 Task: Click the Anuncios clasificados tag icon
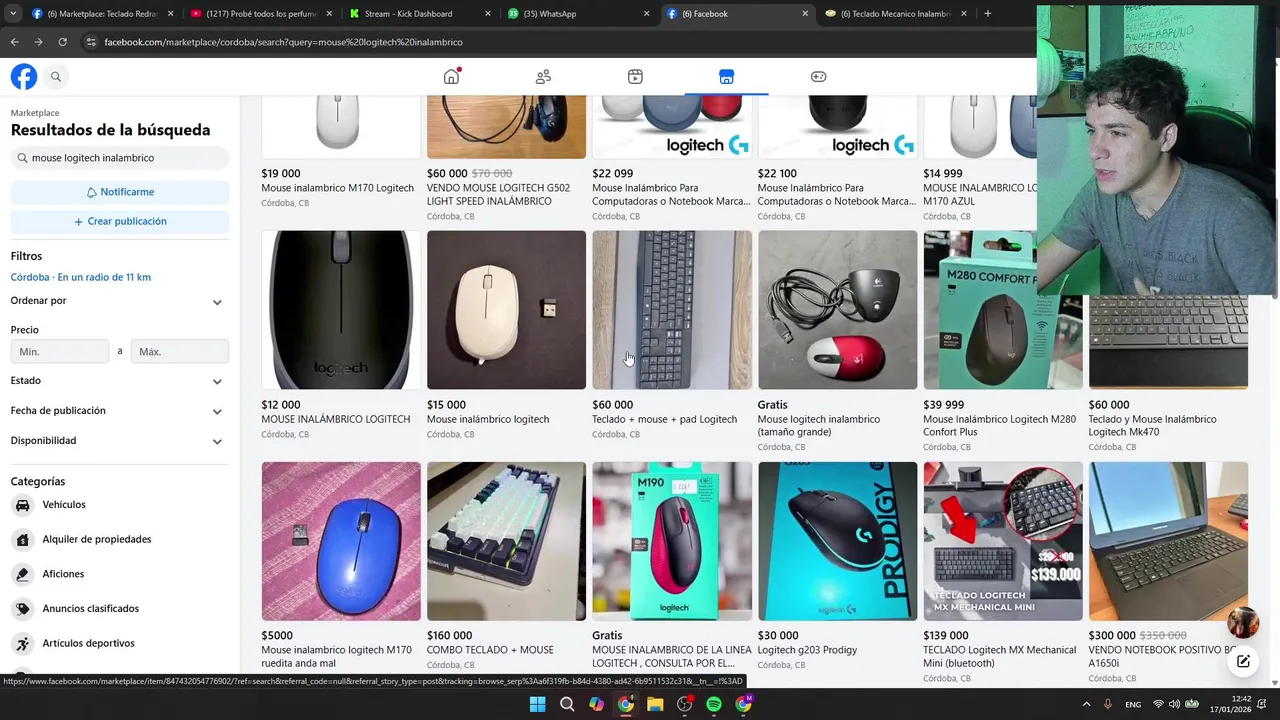22,609
